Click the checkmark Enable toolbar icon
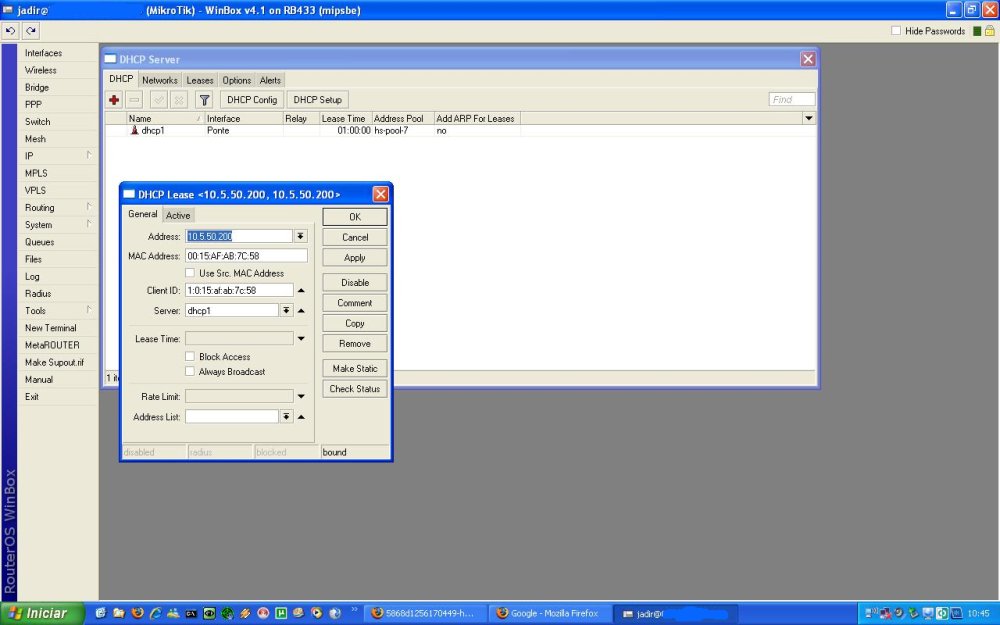This screenshot has height=625, width=1000. [x=159, y=99]
